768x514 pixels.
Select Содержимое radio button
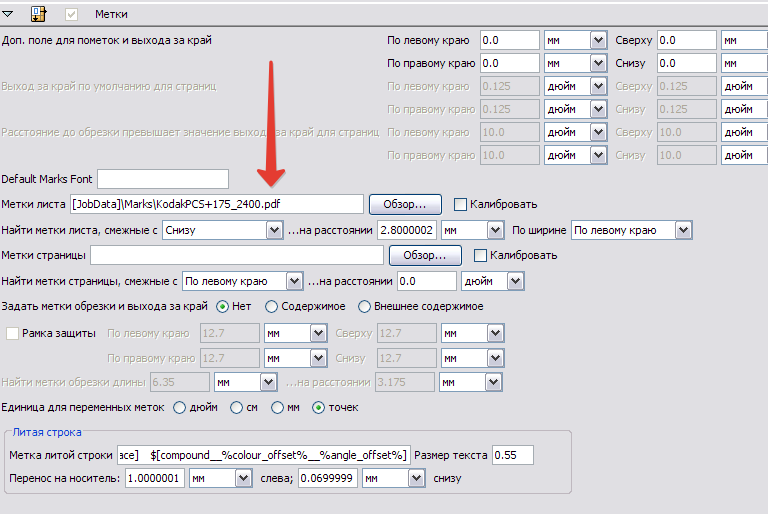tap(271, 307)
